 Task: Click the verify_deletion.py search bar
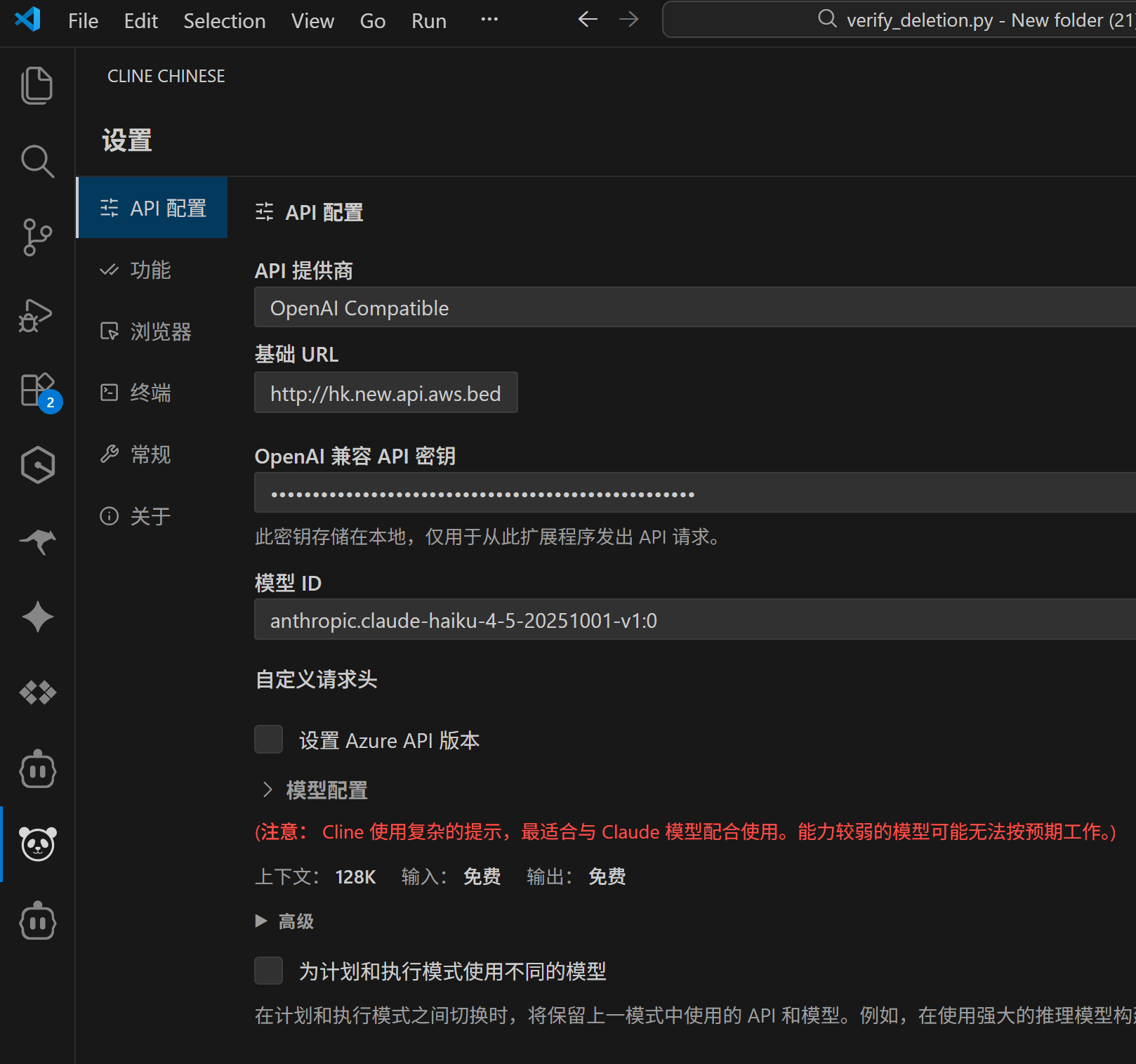(x=899, y=20)
